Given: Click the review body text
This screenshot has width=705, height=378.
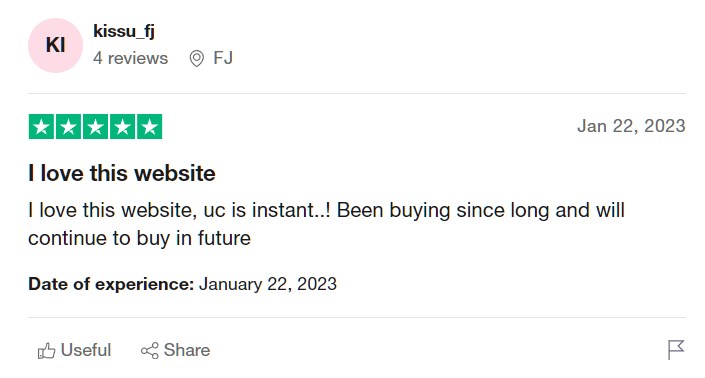Looking at the screenshot, I should [326, 224].
